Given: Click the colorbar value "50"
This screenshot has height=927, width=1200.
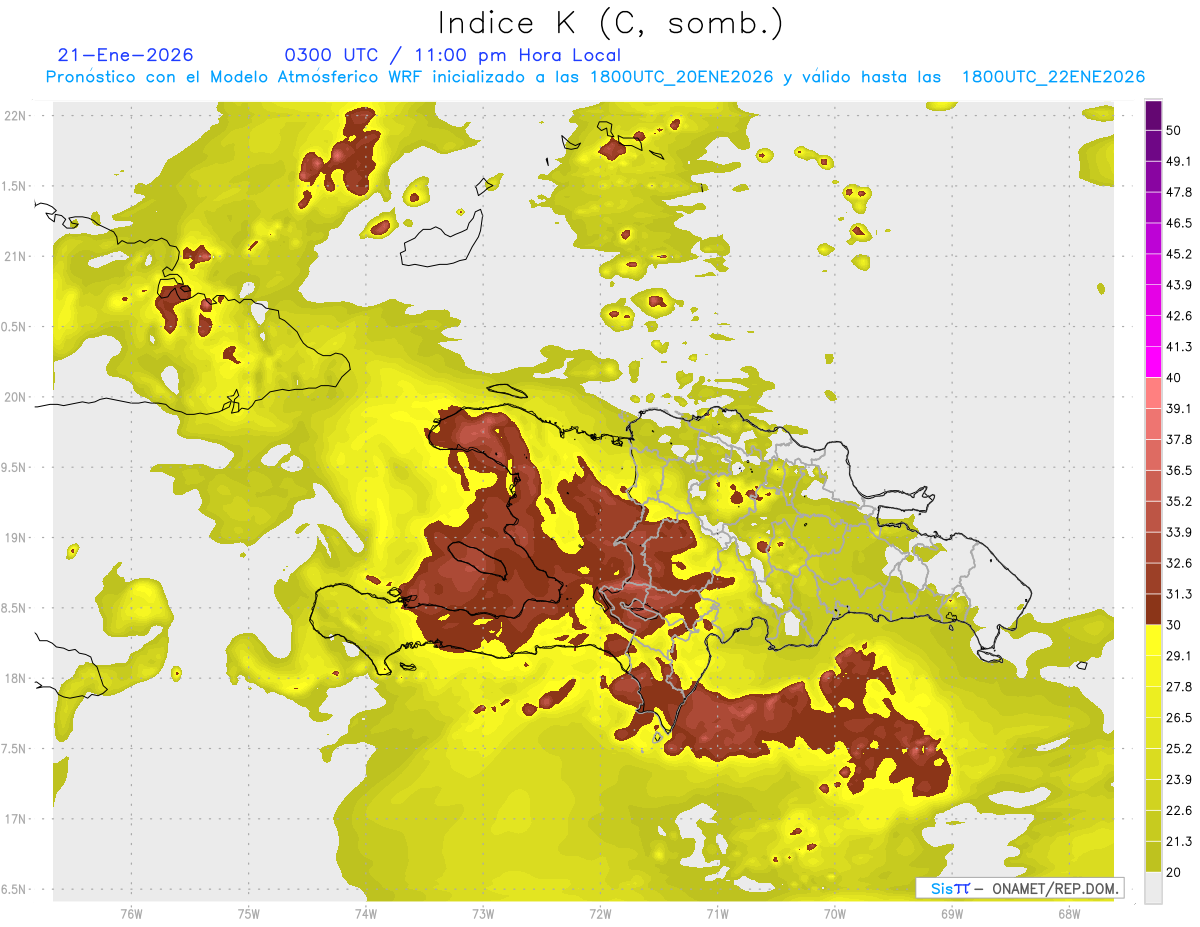Looking at the screenshot, I should [1175, 131].
